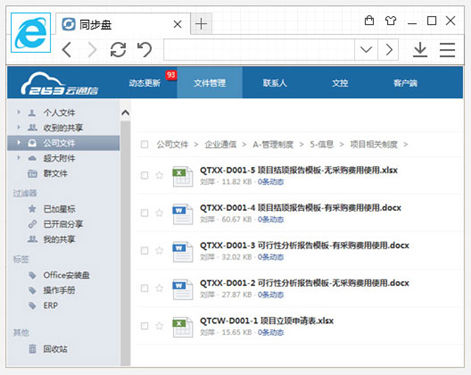Screen dimensions: 471x375
Task: Click the 企业通信 breadcrumb link
Action: coord(220,144)
